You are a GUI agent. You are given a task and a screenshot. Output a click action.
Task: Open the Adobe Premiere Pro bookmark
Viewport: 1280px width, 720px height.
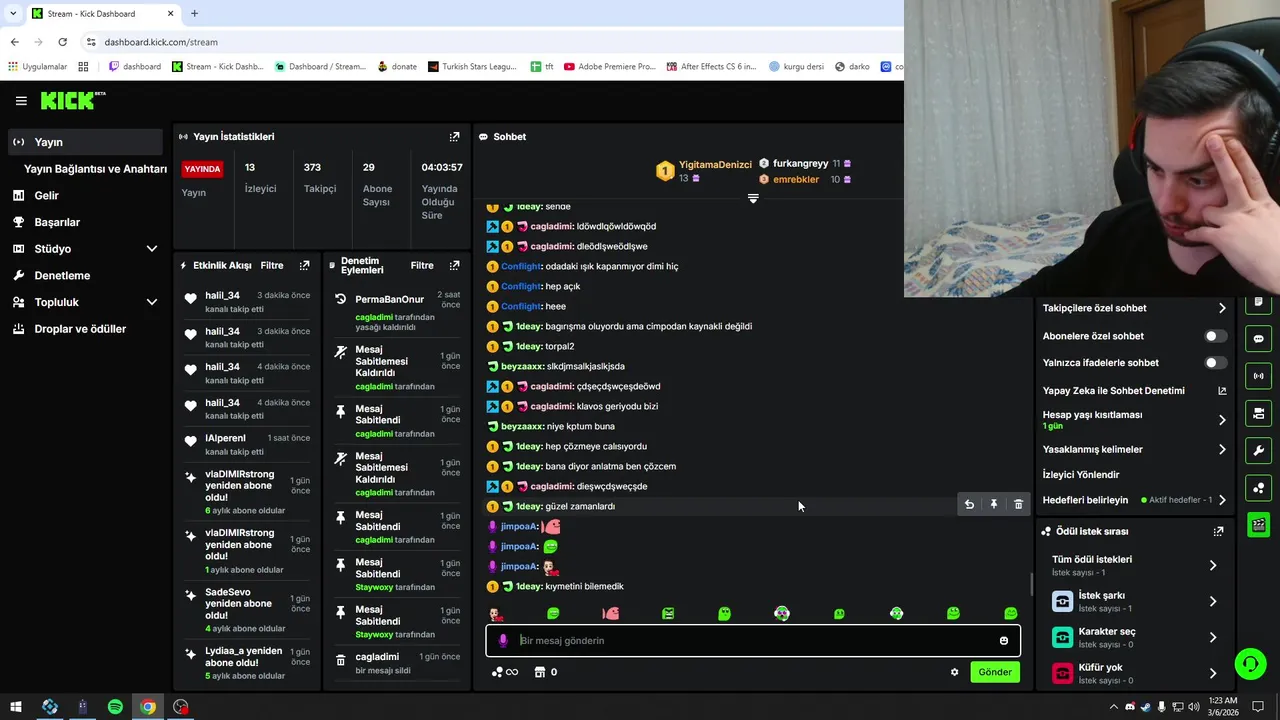(609, 67)
